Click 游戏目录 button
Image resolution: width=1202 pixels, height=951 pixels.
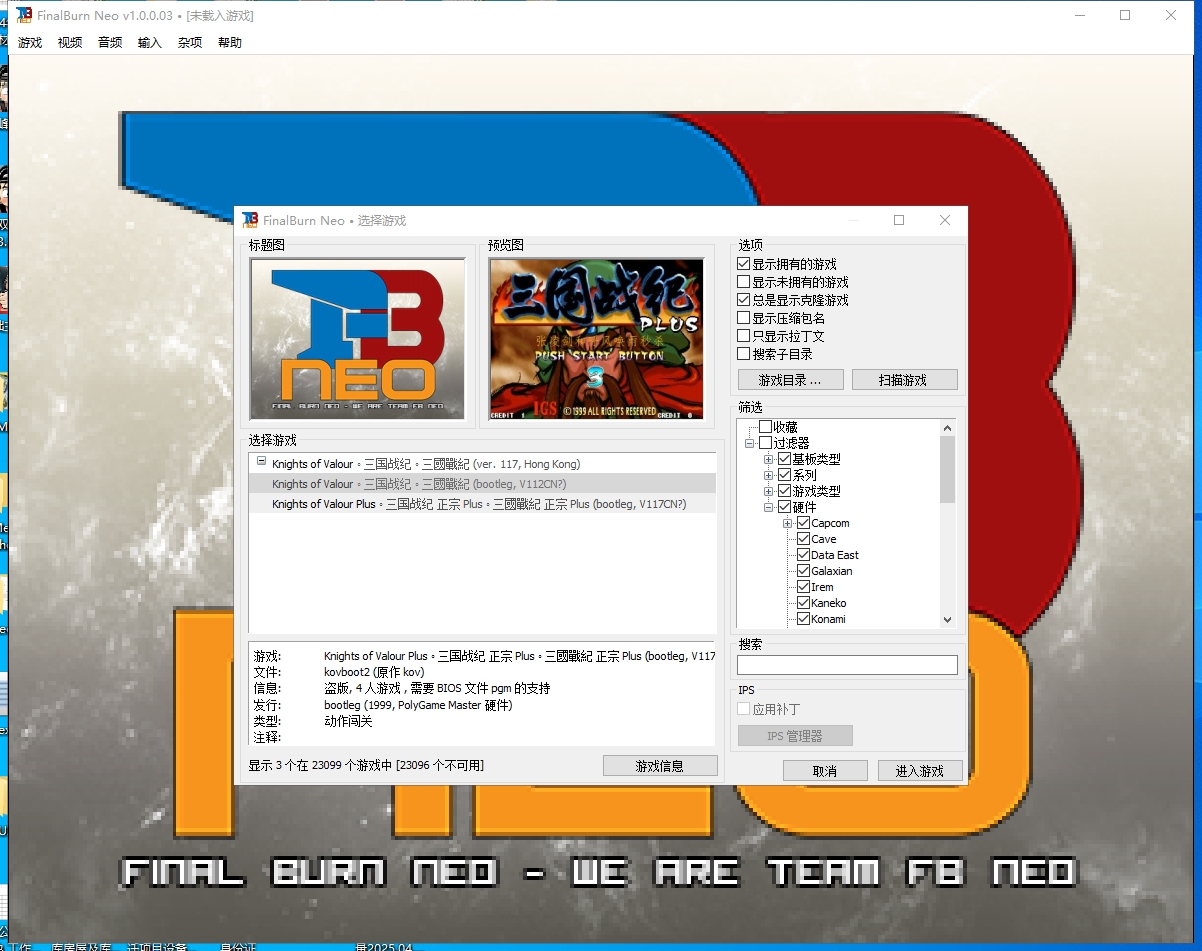(790, 380)
